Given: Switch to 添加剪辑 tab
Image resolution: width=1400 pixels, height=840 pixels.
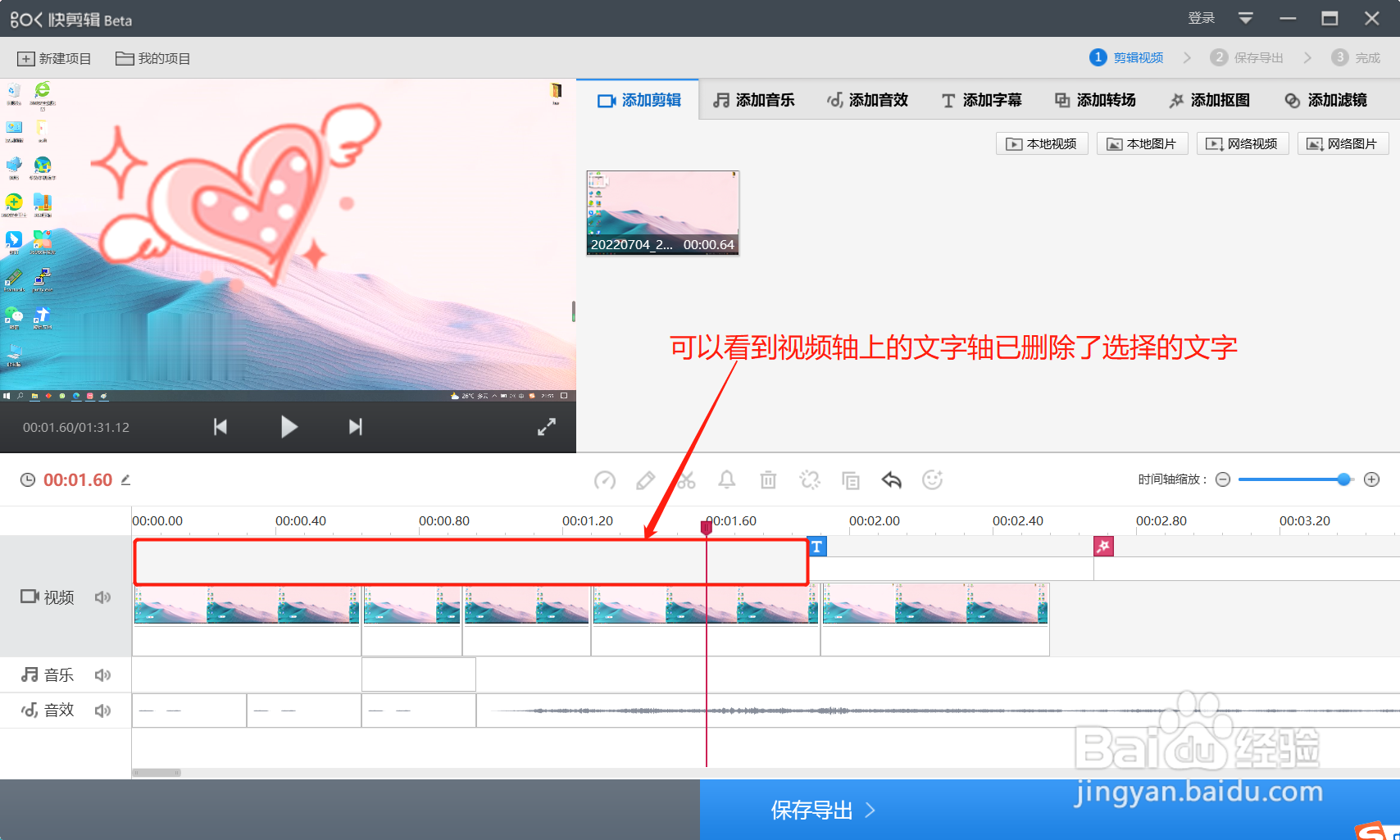Looking at the screenshot, I should click(x=639, y=100).
